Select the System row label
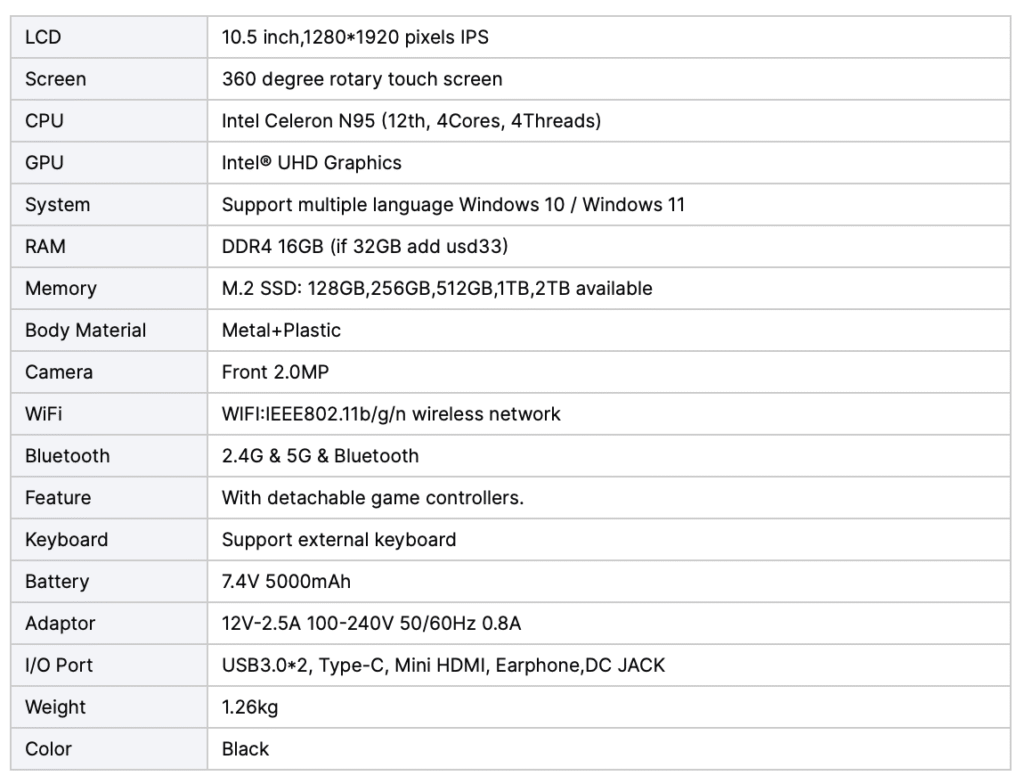 (57, 205)
